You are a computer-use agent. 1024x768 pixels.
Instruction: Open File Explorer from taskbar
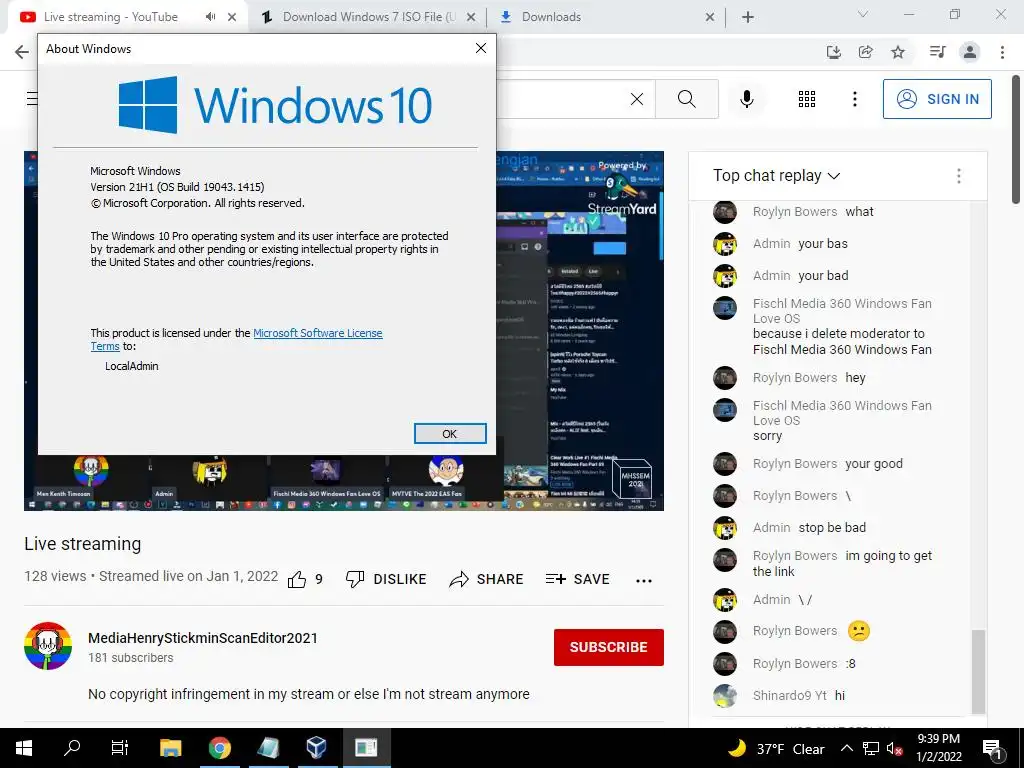(x=171, y=748)
